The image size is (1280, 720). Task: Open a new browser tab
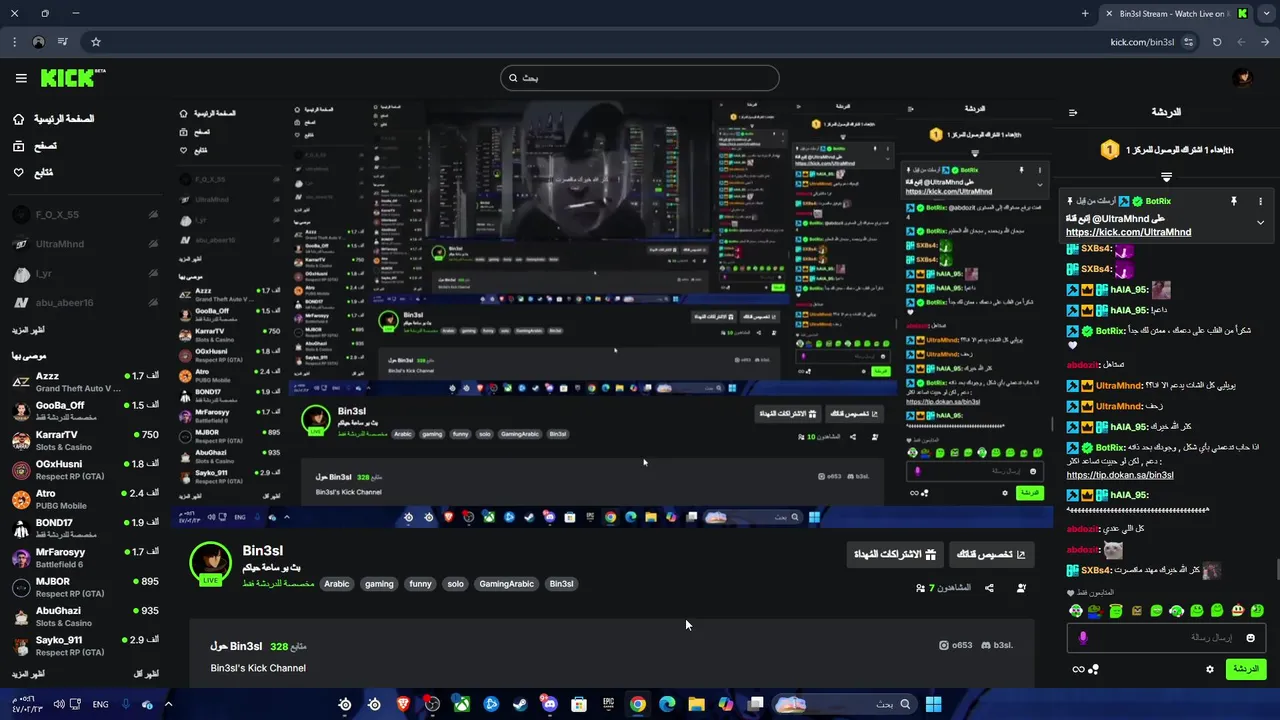[1085, 13]
